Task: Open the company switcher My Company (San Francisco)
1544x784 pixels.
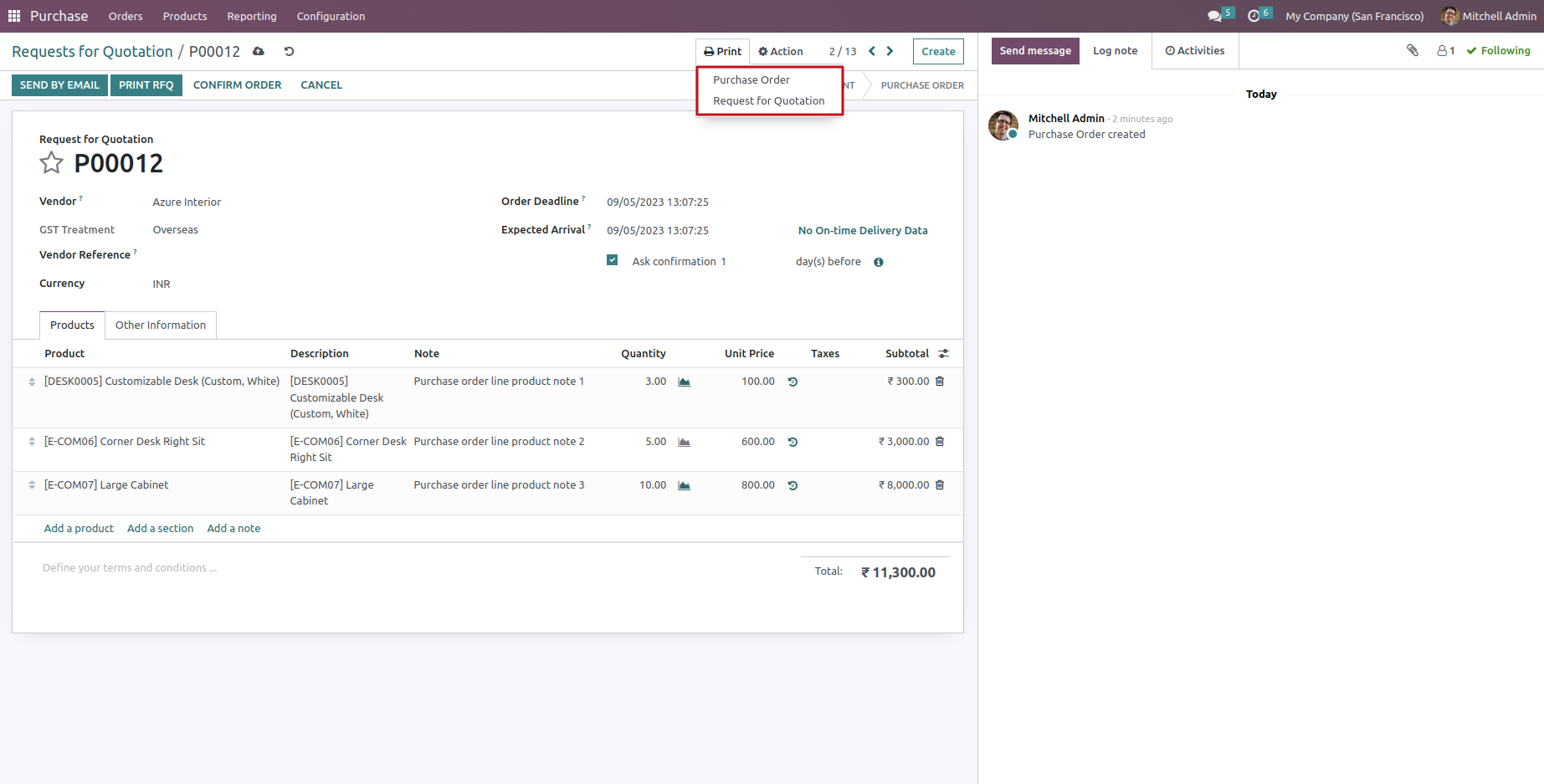Action: pyautogui.click(x=1354, y=16)
